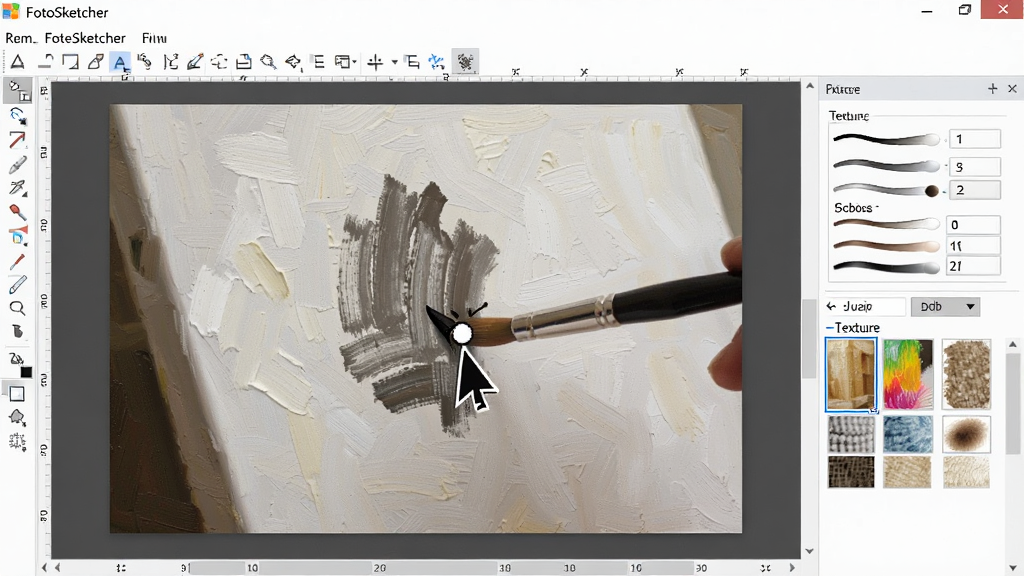Click the align lines icon in the top toolbar
Screen dimensions: 1024x576
tap(319, 62)
